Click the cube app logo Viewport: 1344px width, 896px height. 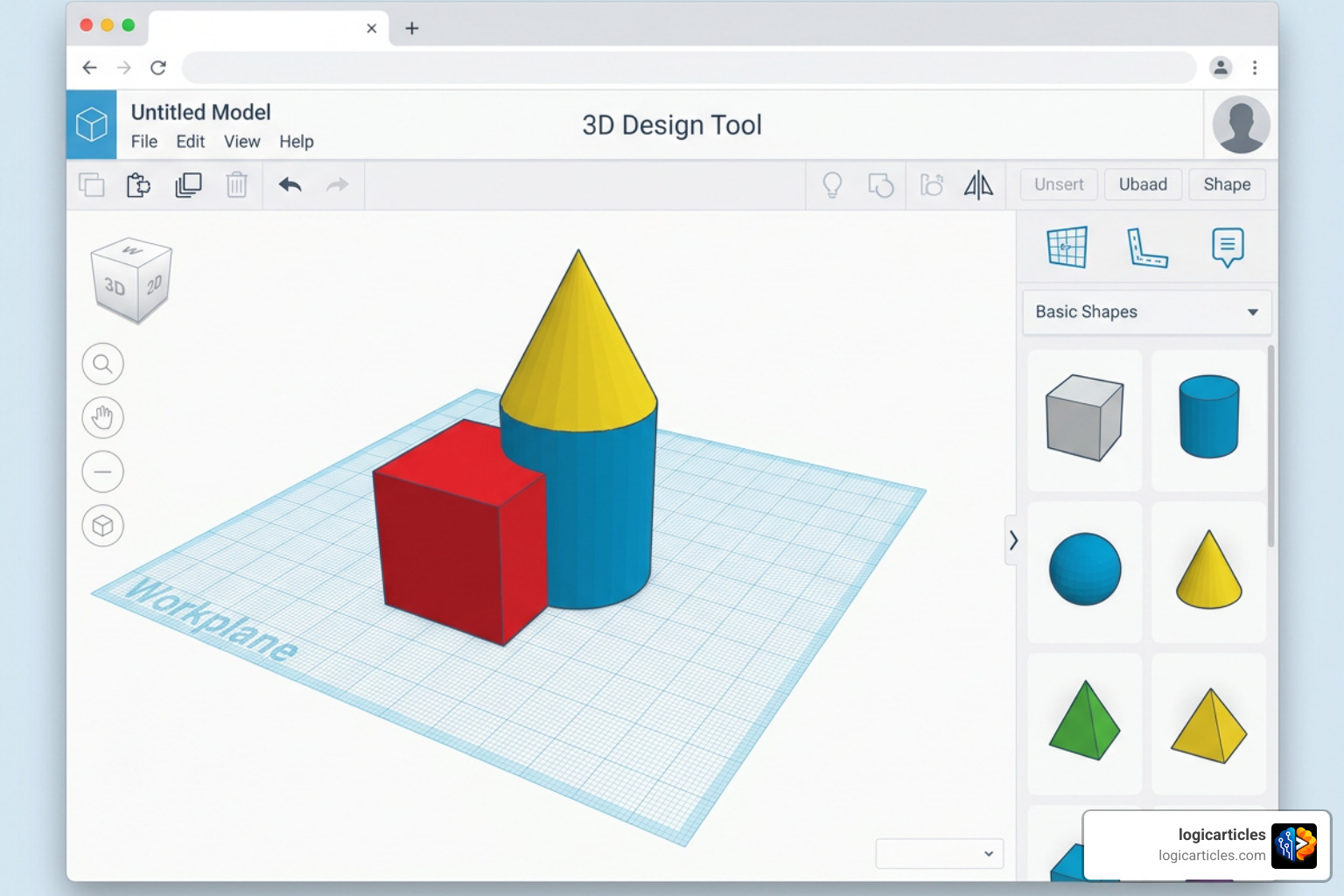[91, 124]
